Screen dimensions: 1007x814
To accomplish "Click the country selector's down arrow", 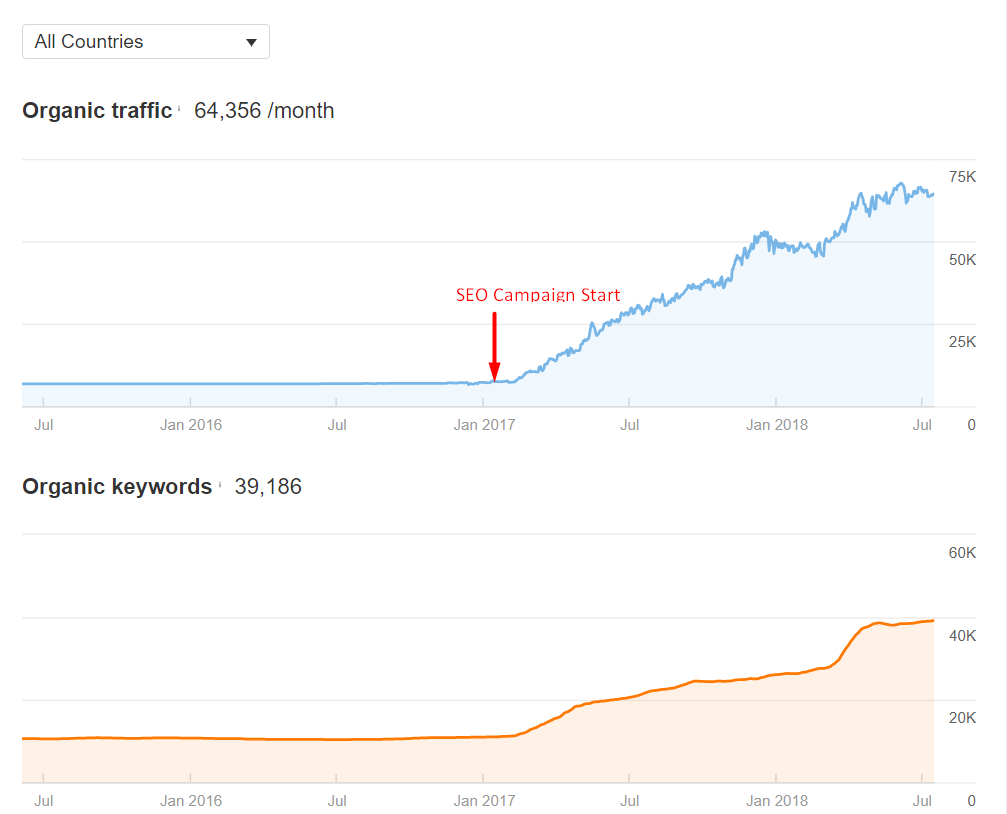I will [251, 43].
